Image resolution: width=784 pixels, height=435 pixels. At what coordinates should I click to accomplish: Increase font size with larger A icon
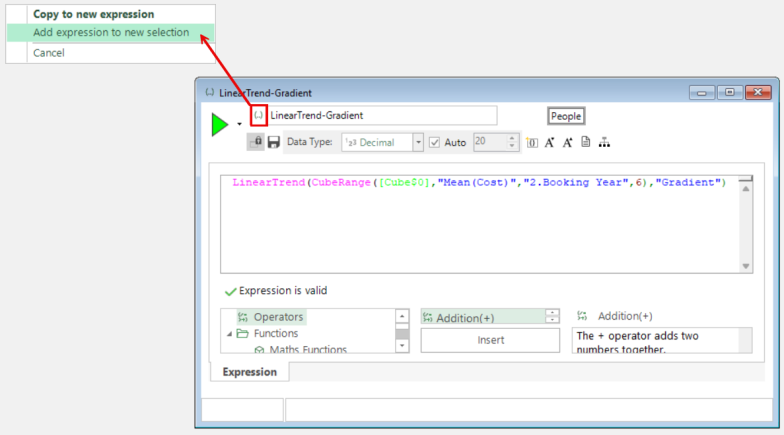tap(550, 143)
